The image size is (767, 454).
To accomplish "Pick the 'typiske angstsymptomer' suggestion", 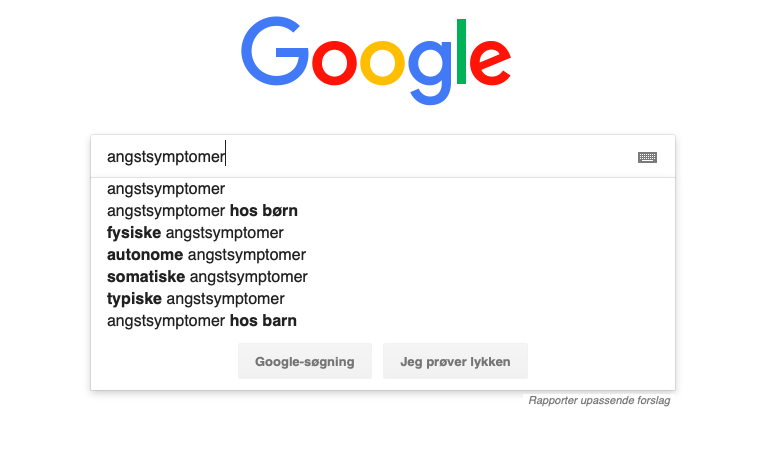I will pyautogui.click(x=383, y=299).
